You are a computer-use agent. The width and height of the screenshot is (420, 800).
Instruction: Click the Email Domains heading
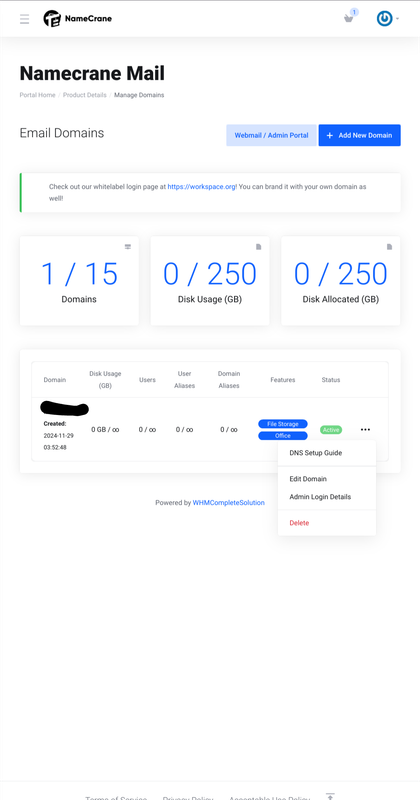point(62,133)
